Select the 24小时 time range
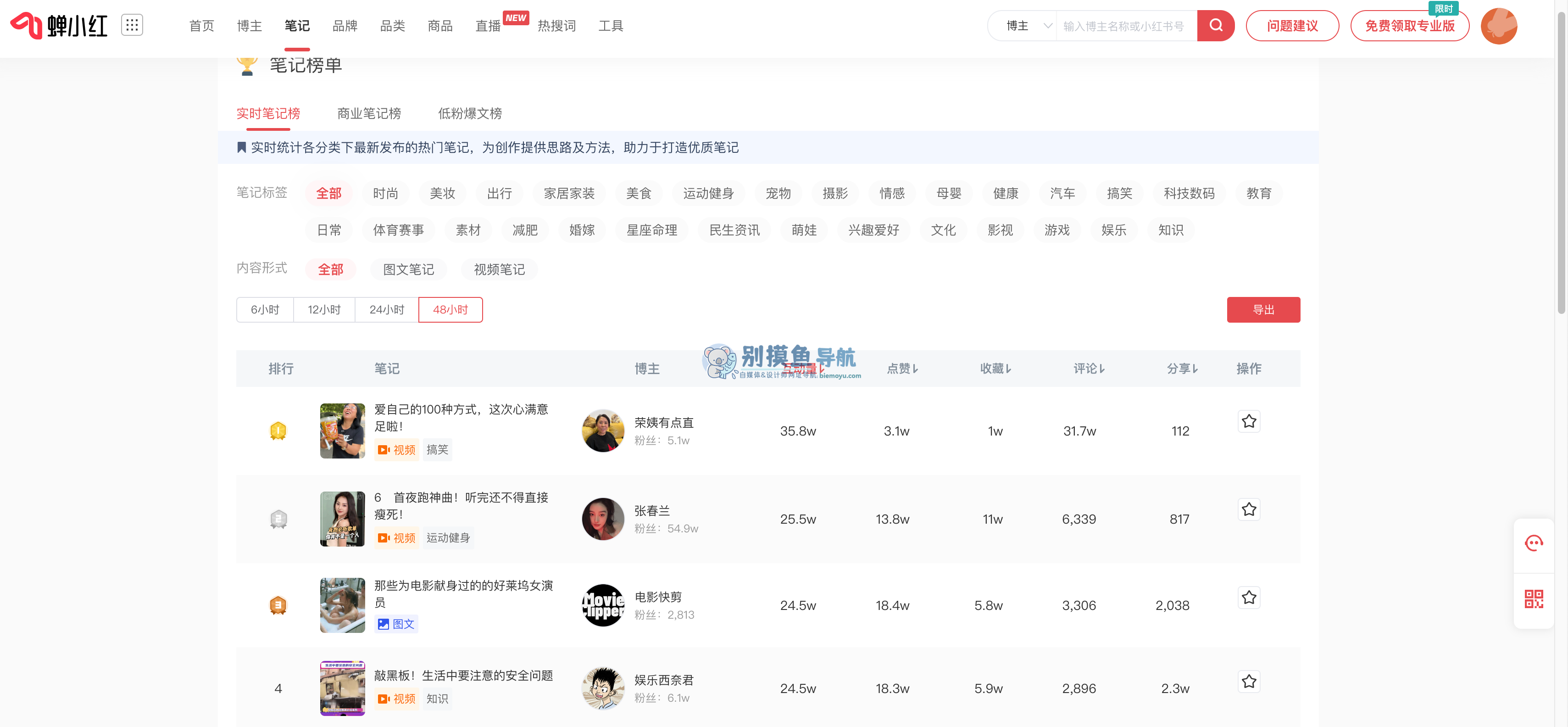1568x727 pixels. pyautogui.click(x=387, y=310)
